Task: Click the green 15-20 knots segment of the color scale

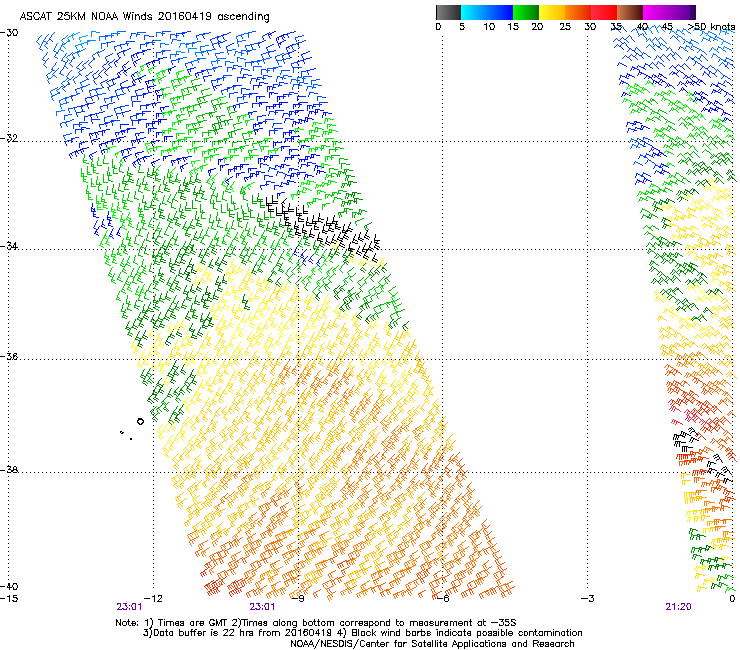Action: 526,12
